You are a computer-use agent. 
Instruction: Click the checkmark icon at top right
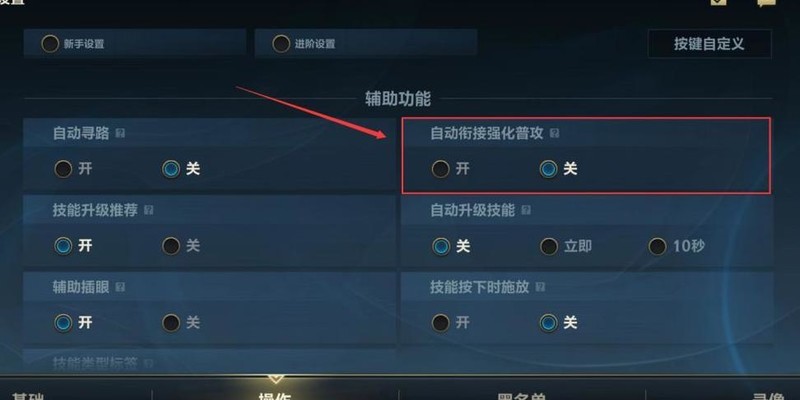(719, 2)
